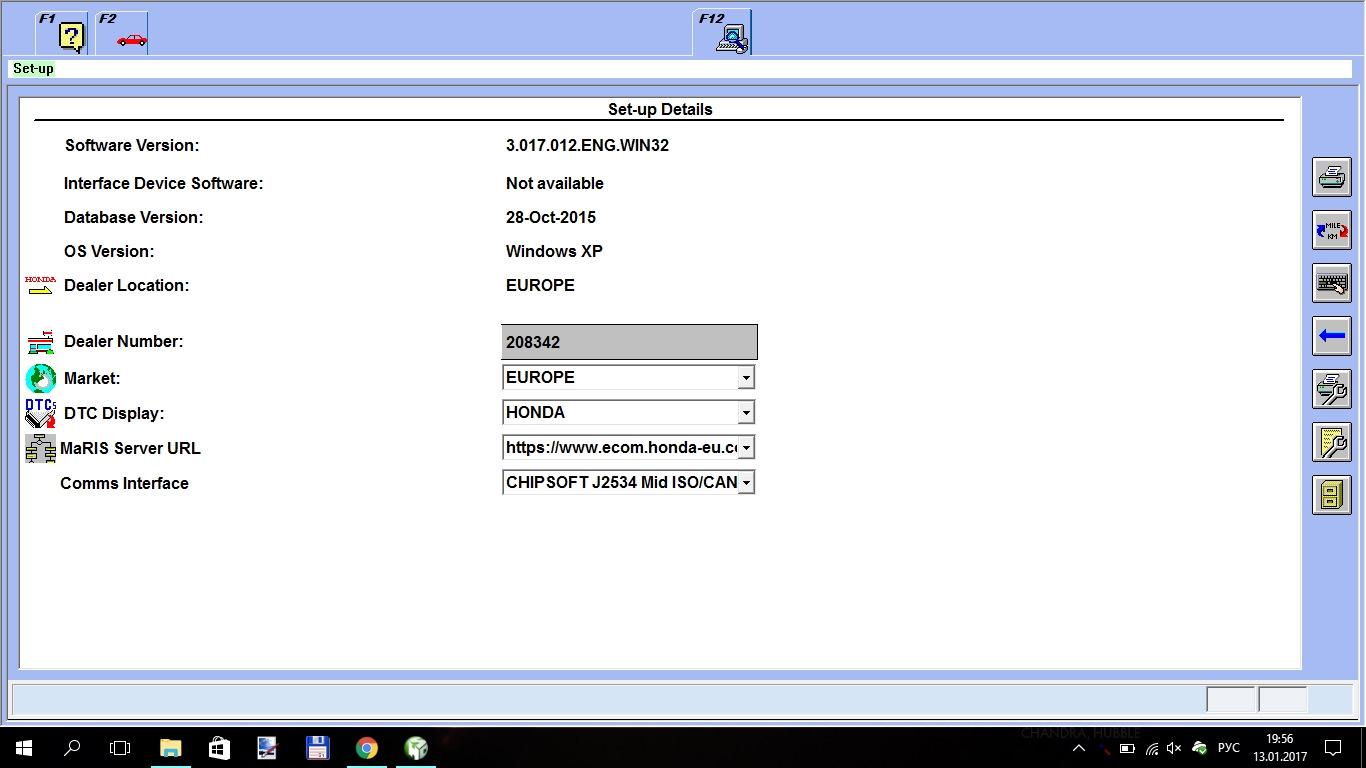
Task: Open File Explorer from taskbar
Action: coord(171,748)
